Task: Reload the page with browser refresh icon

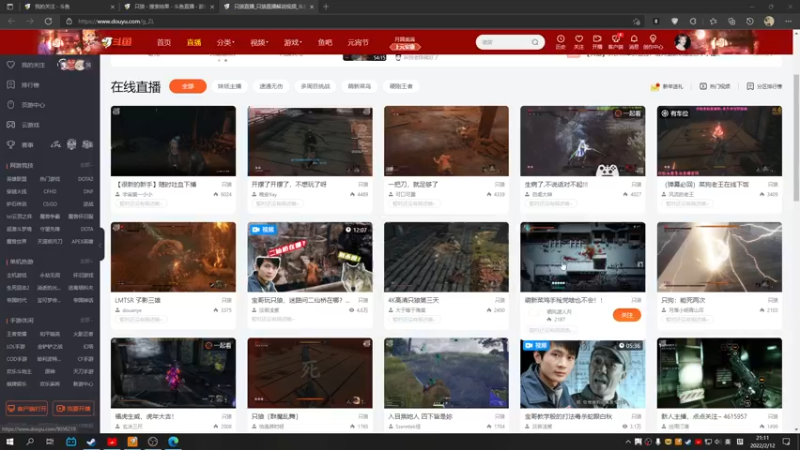Action: point(48,21)
